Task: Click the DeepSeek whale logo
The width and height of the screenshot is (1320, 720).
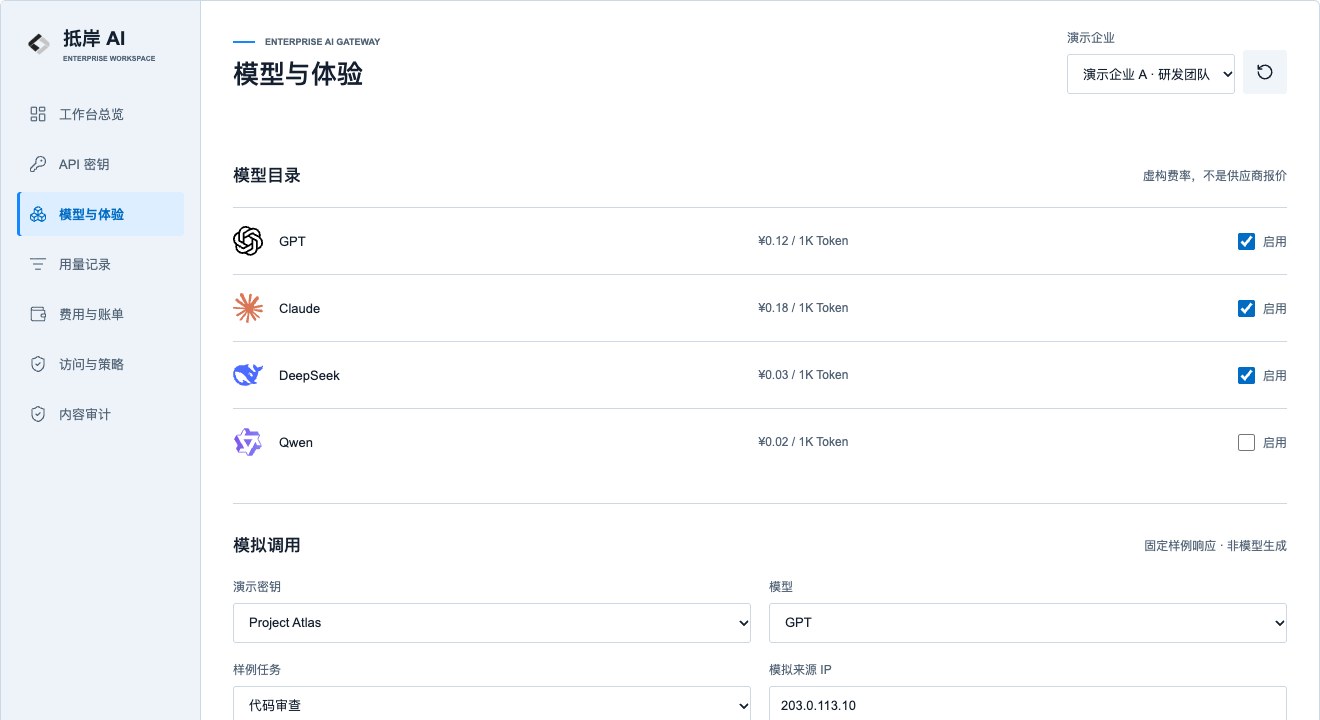Action: click(x=248, y=375)
